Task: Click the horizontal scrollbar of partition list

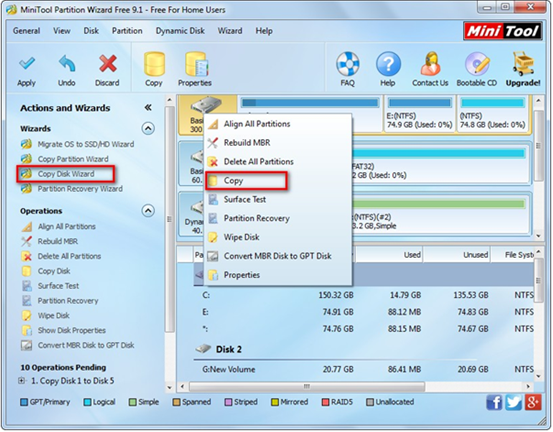Action: (307, 387)
